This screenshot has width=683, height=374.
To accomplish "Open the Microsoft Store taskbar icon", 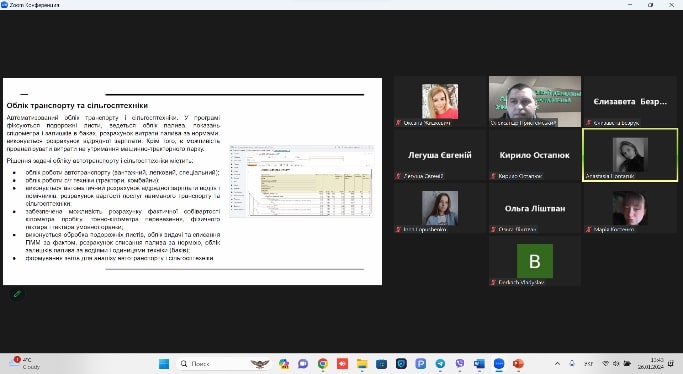I will coord(382,364).
